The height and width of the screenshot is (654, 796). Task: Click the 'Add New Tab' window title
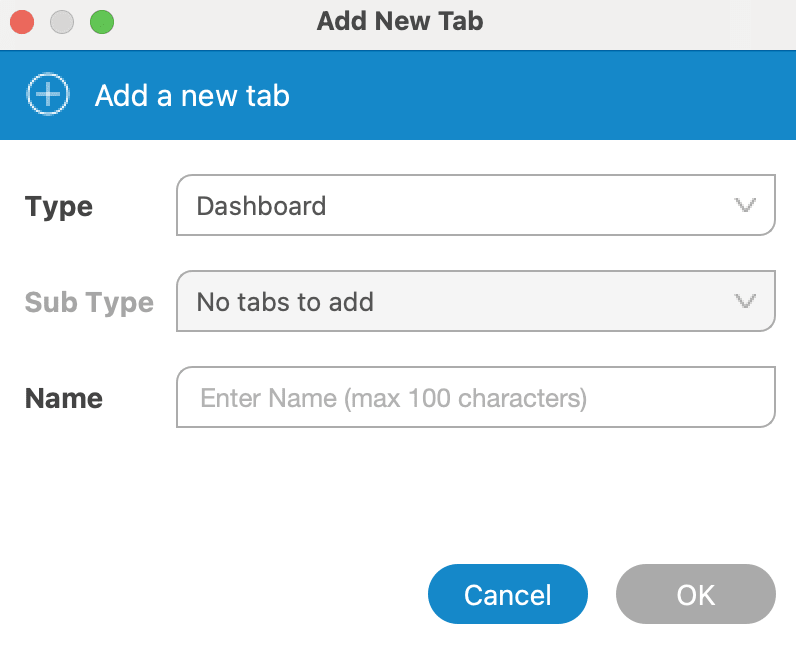coord(400,21)
